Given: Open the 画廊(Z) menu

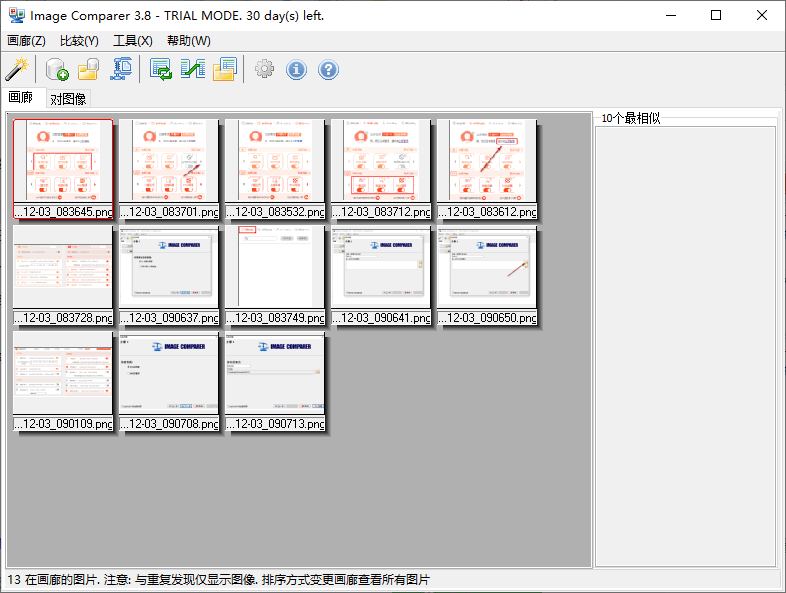Looking at the screenshot, I should click(x=27, y=41).
